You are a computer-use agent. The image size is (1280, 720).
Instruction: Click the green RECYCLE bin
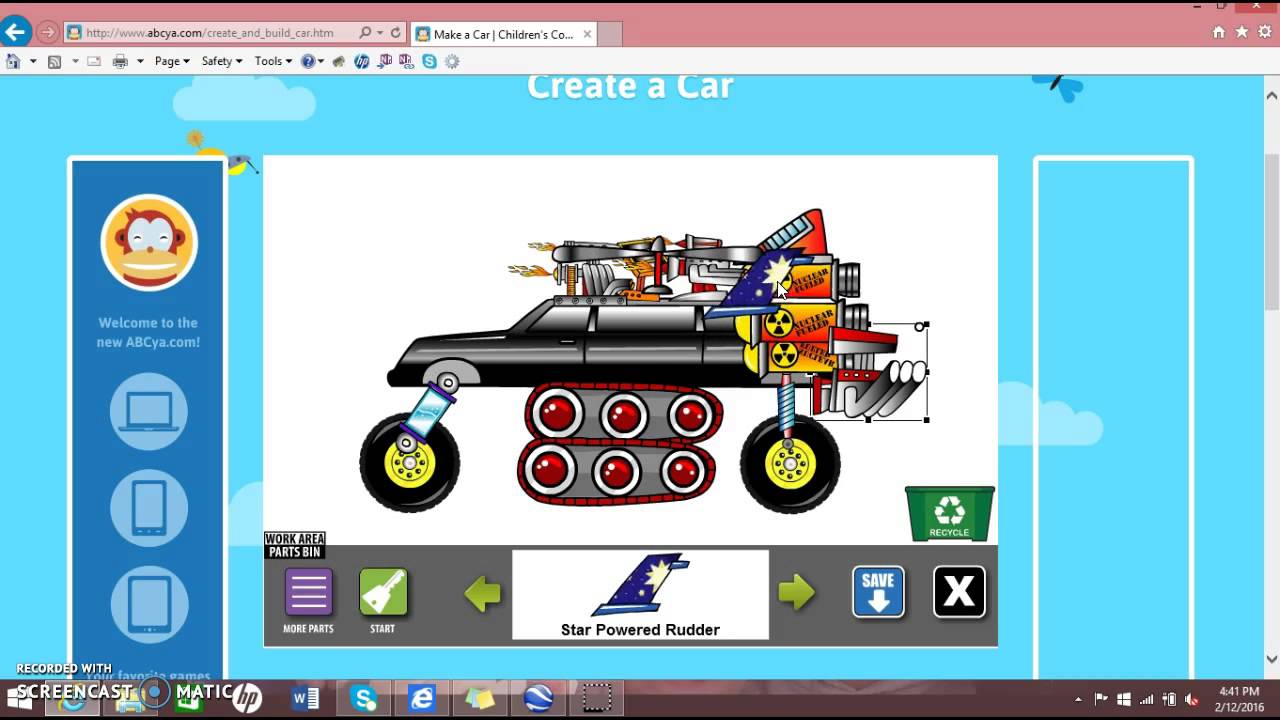(949, 514)
